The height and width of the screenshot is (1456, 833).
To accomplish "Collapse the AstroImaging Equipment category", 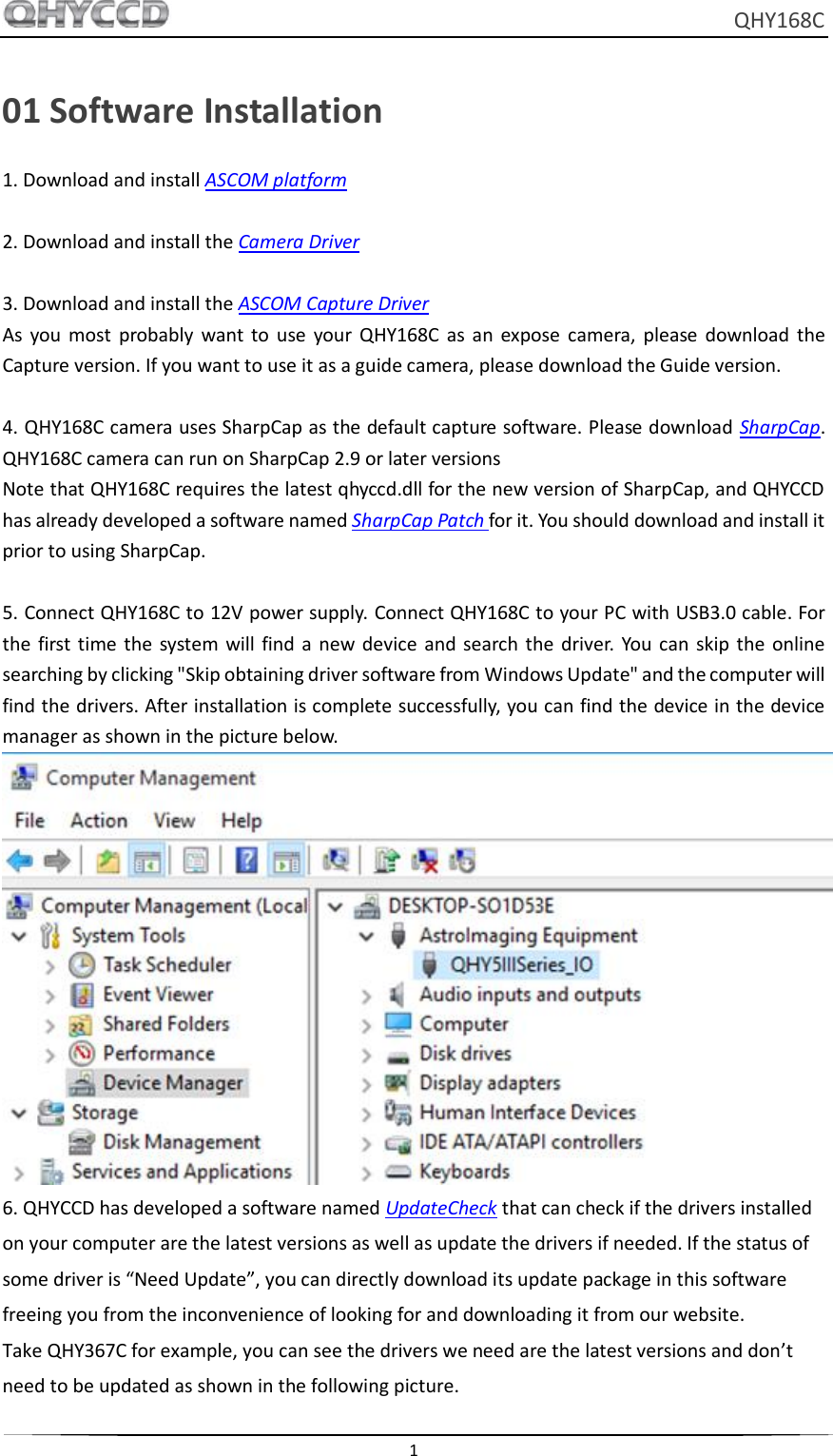I will click(x=366, y=936).
